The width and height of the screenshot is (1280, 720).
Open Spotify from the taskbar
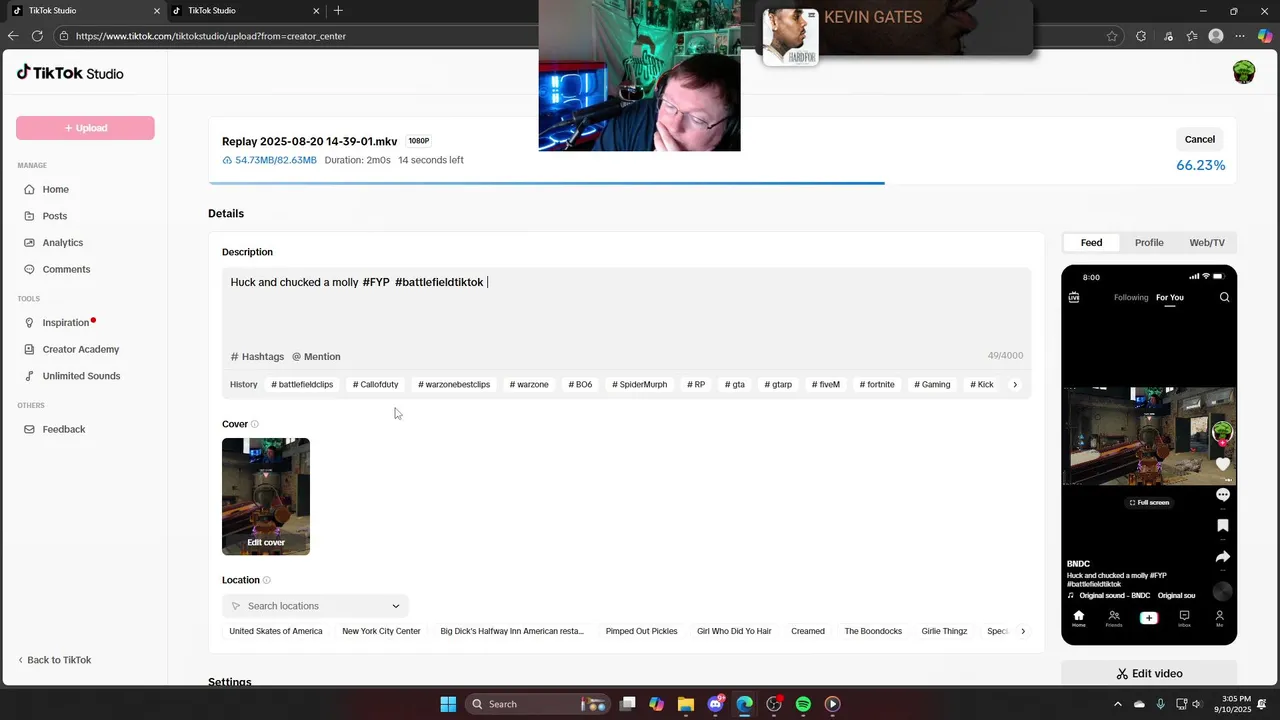pos(803,704)
